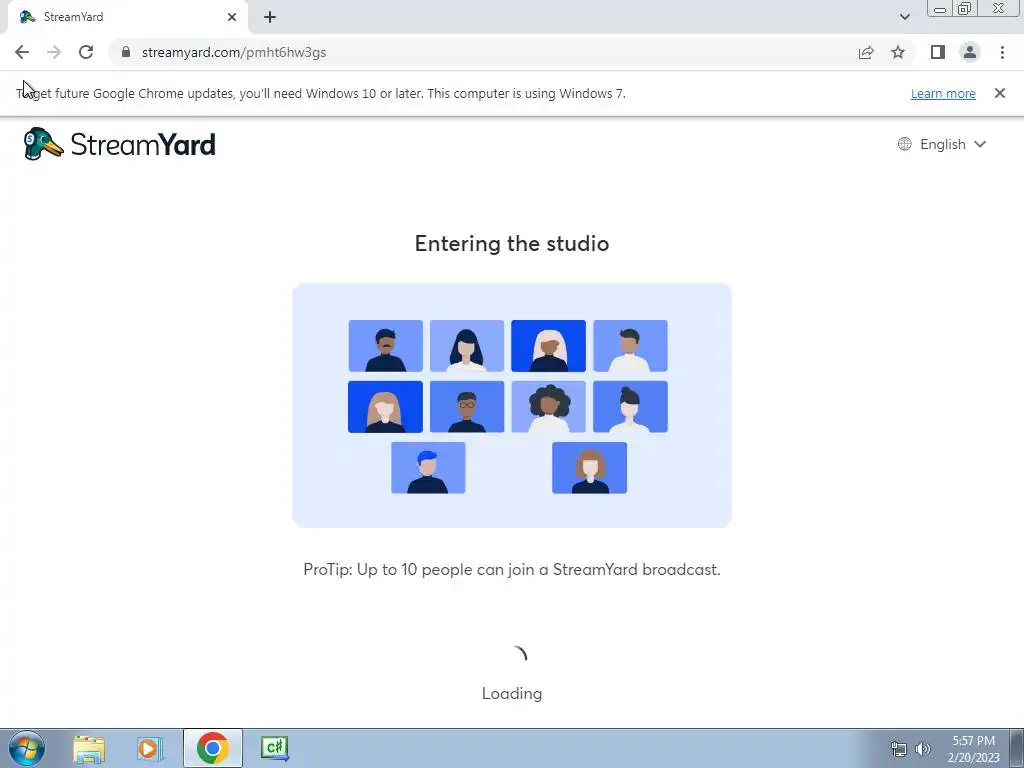Click the glasses-wearing avatar tile
Image resolution: width=1024 pixels, height=768 pixels.
click(467, 407)
